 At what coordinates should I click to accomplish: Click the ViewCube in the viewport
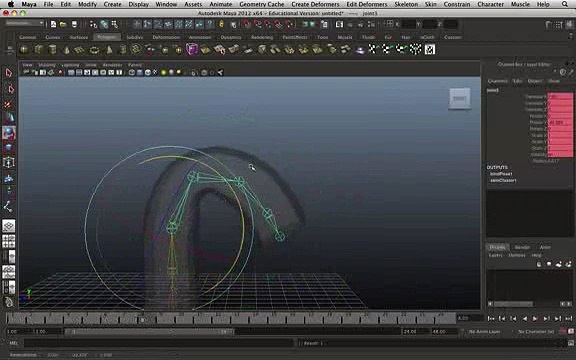coord(460,98)
